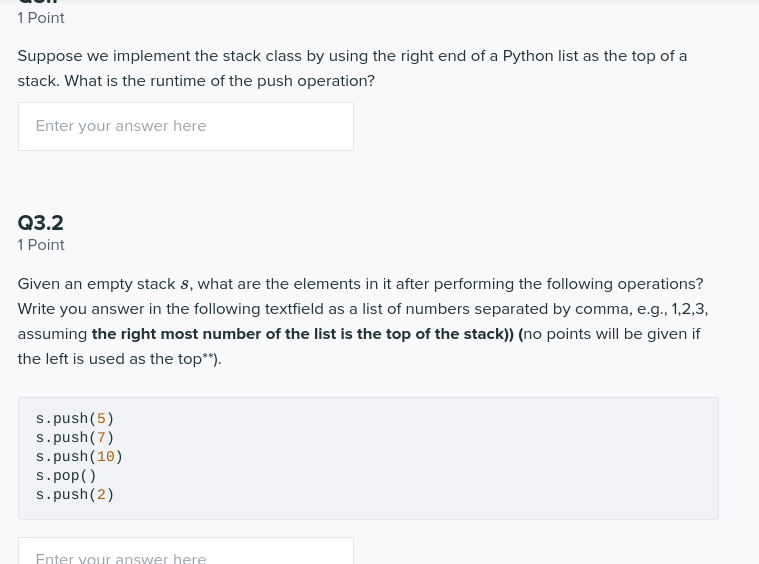Click 'Given an empty stack' sentence start
Image resolution: width=759 pixels, height=564 pixels.
pyautogui.click(x=96, y=284)
